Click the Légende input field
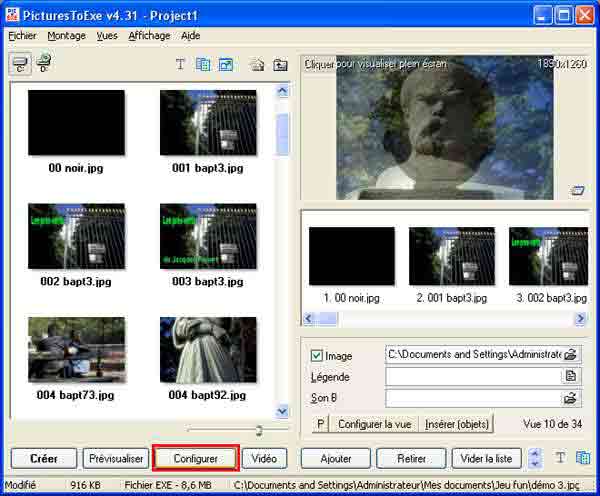The width and height of the screenshot is (600, 496). pyautogui.click(x=474, y=376)
